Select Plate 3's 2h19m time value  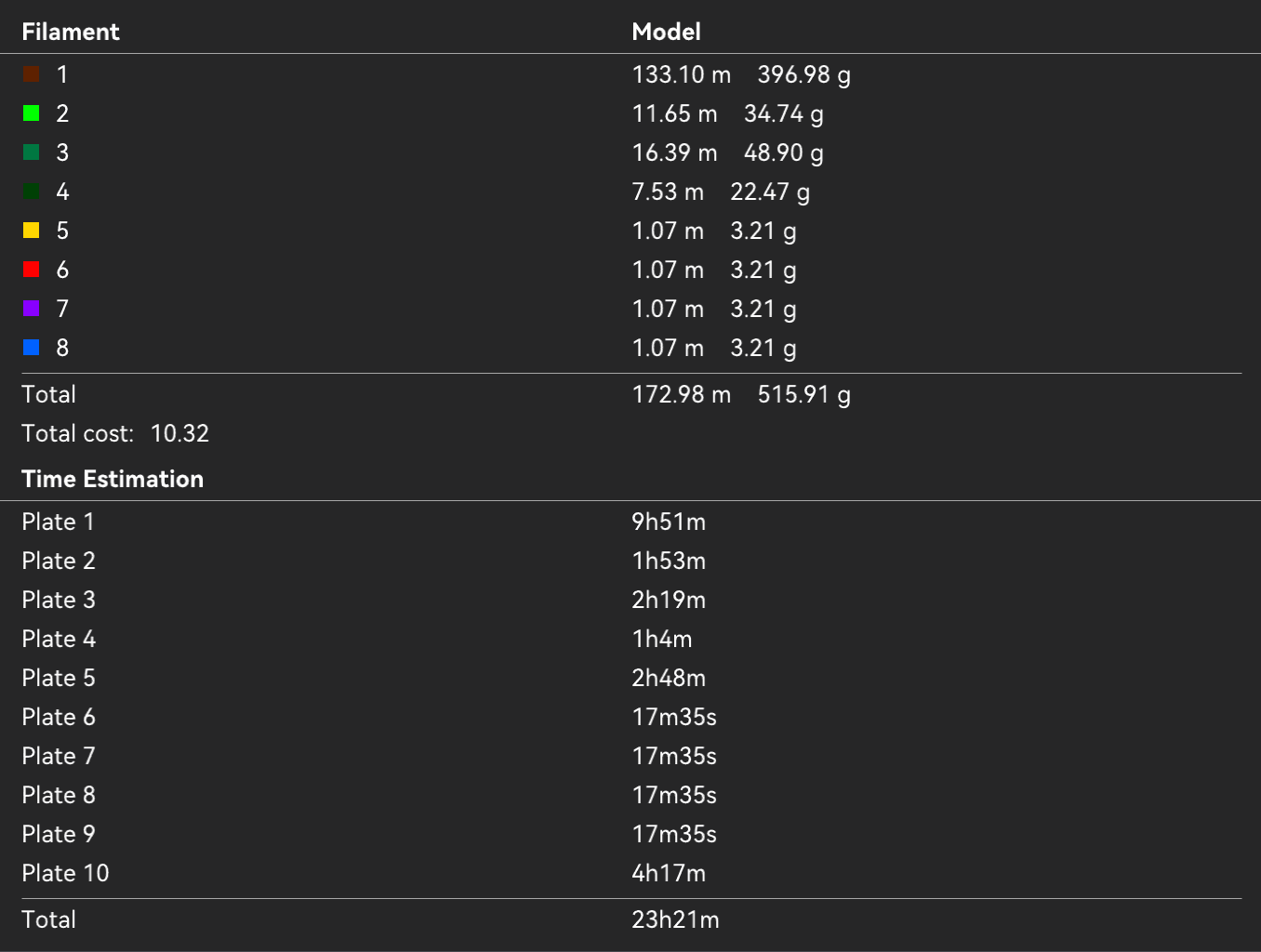pos(669,600)
